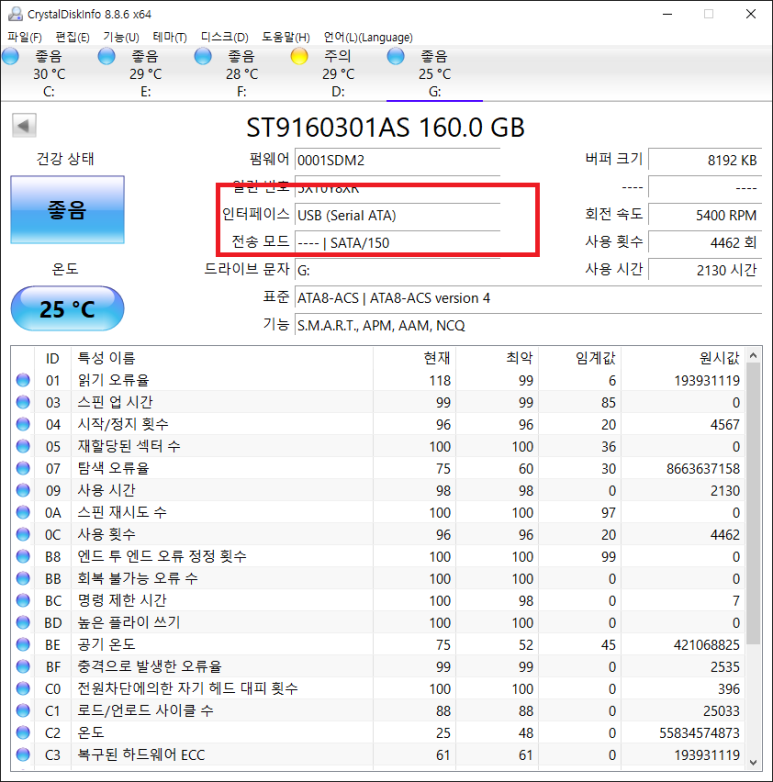Click raw value 8663637158 for 탐색 오류율

point(703,469)
